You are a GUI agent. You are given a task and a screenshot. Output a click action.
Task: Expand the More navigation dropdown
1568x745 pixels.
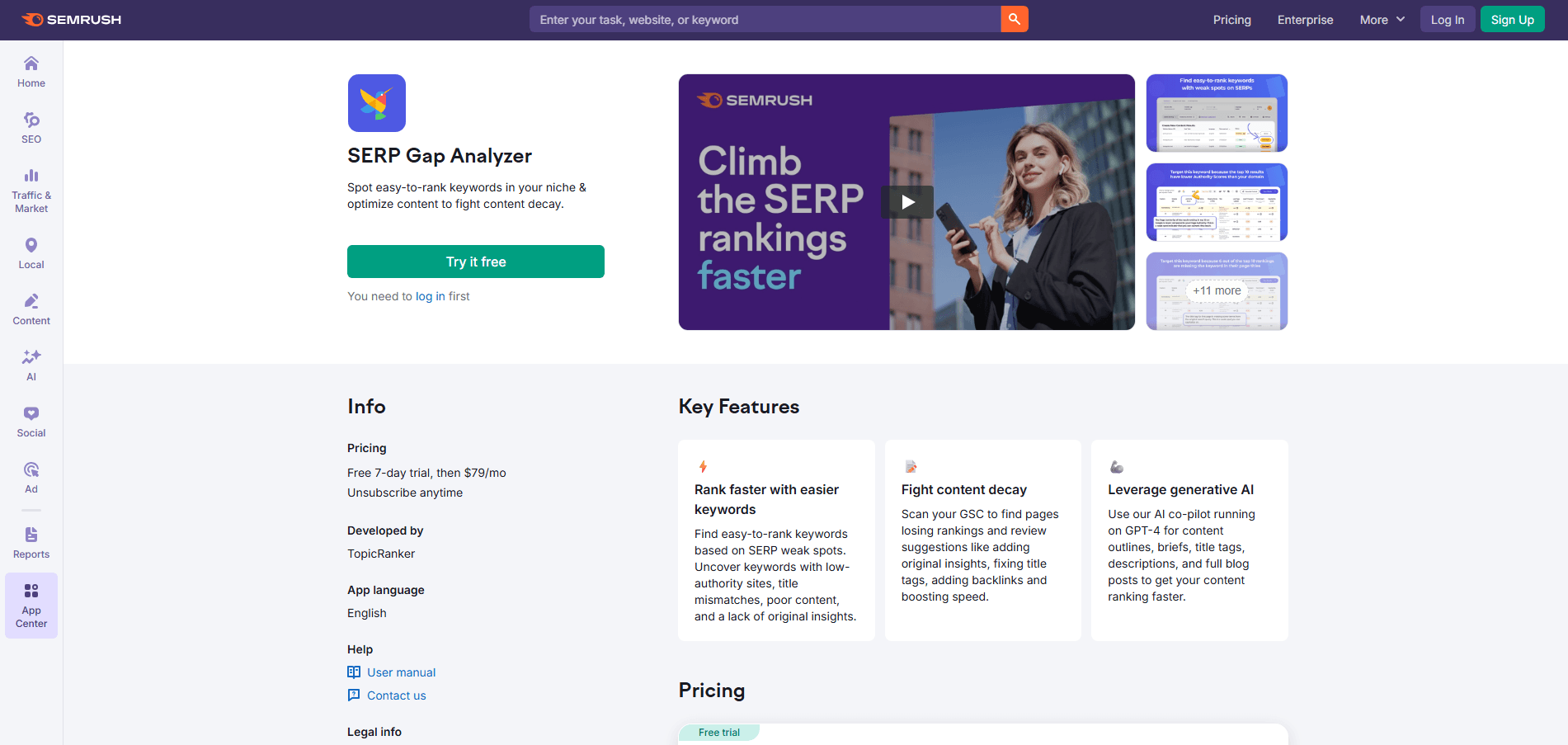[1381, 19]
